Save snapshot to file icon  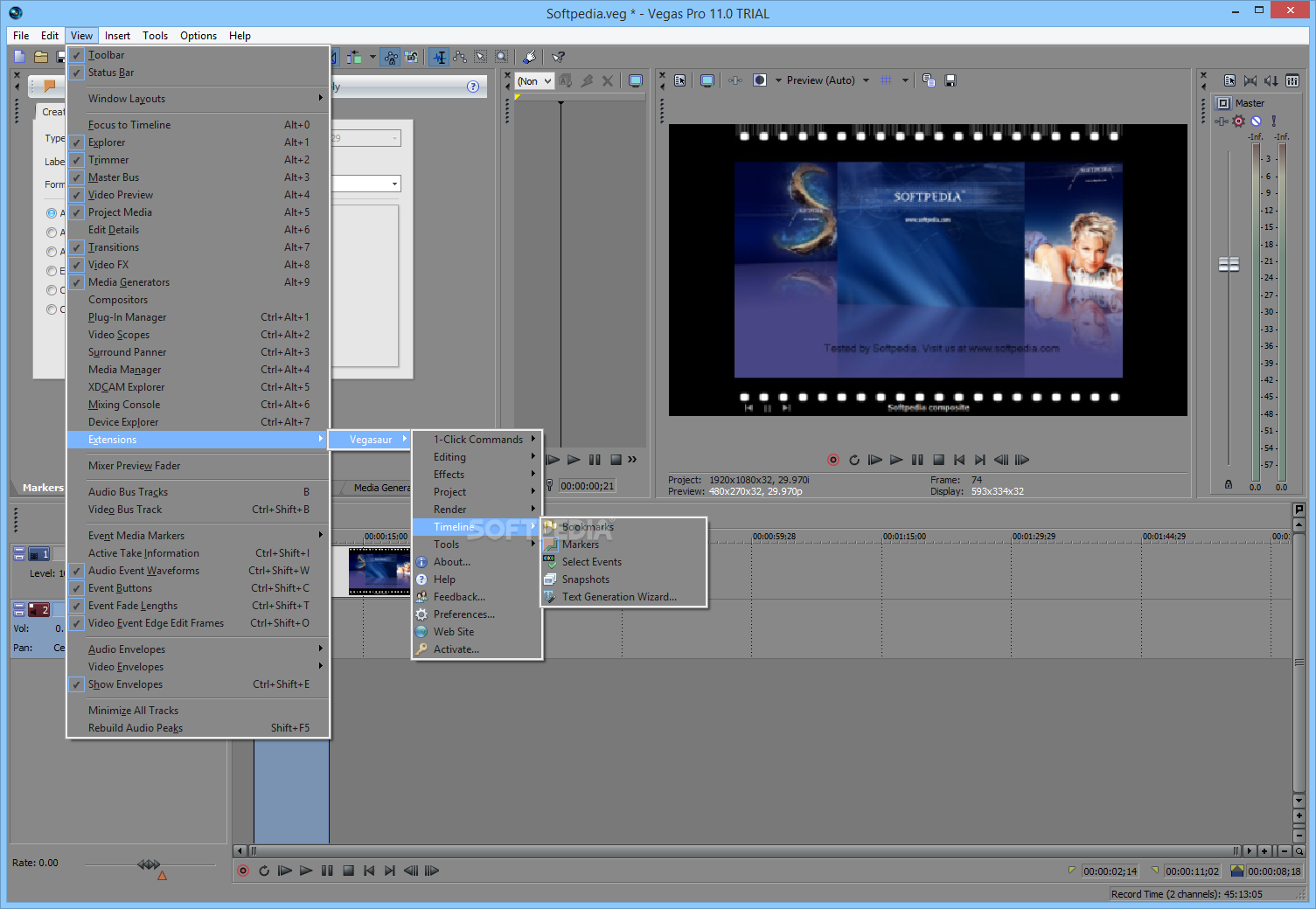[950, 80]
